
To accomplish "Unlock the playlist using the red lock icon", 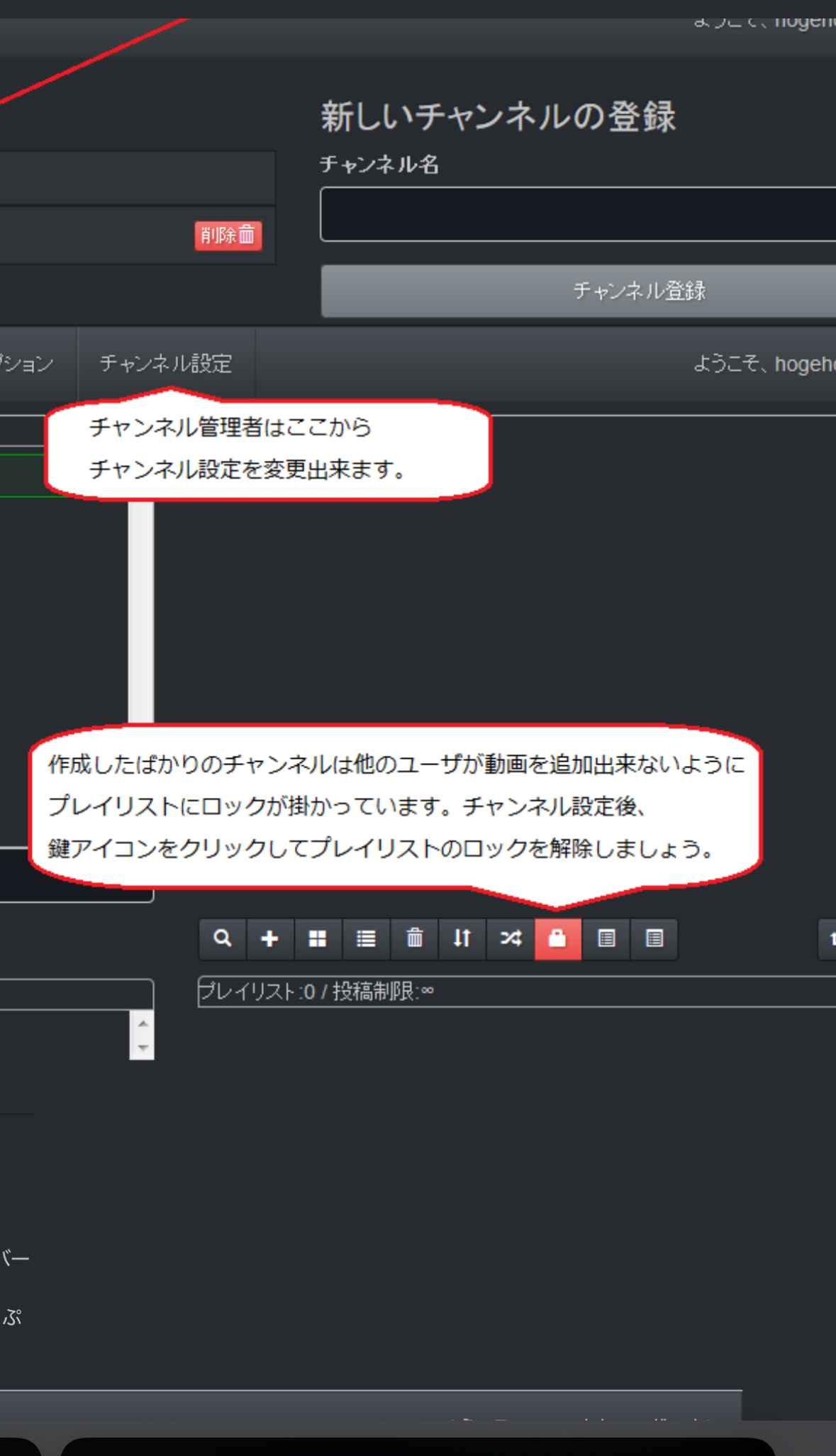I will (557, 939).
